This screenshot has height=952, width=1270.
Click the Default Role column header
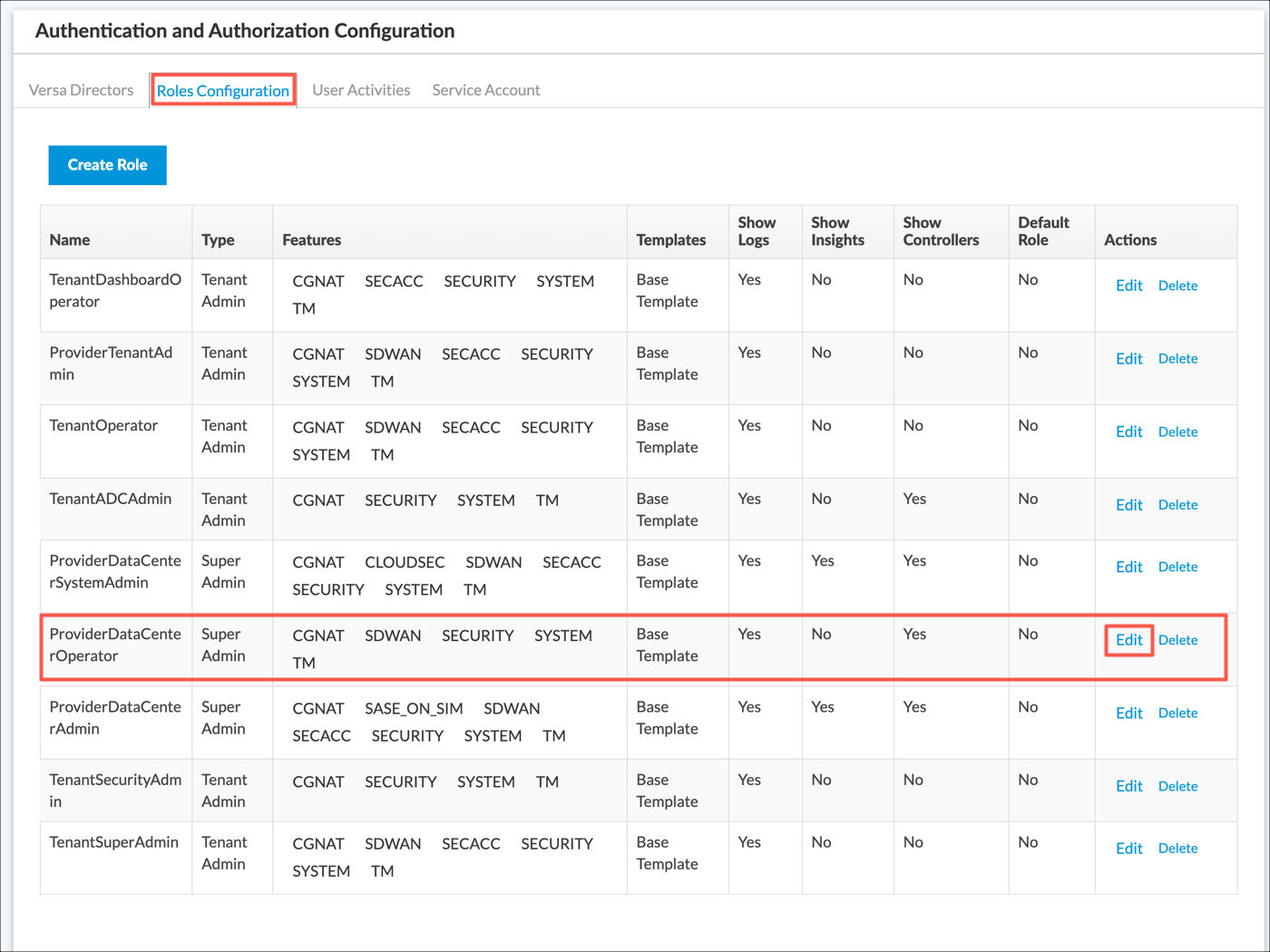[1043, 231]
